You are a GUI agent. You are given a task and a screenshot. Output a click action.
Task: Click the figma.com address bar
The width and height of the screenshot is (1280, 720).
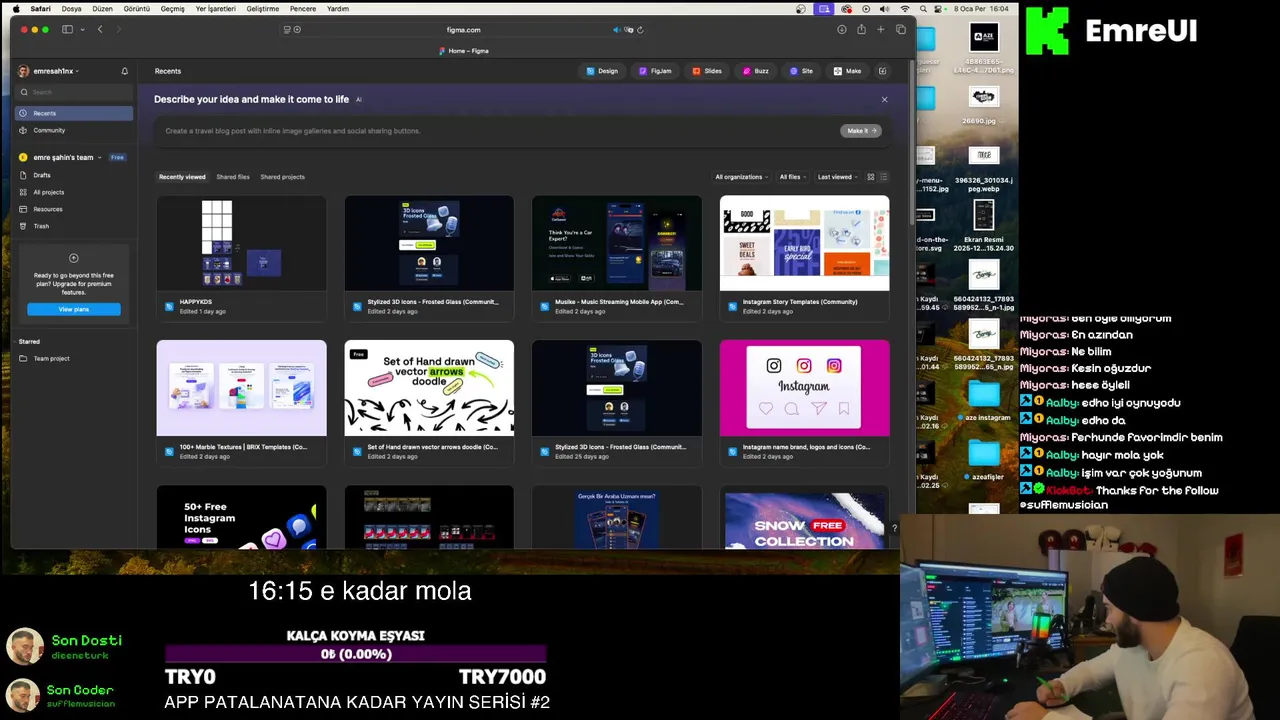tap(464, 29)
